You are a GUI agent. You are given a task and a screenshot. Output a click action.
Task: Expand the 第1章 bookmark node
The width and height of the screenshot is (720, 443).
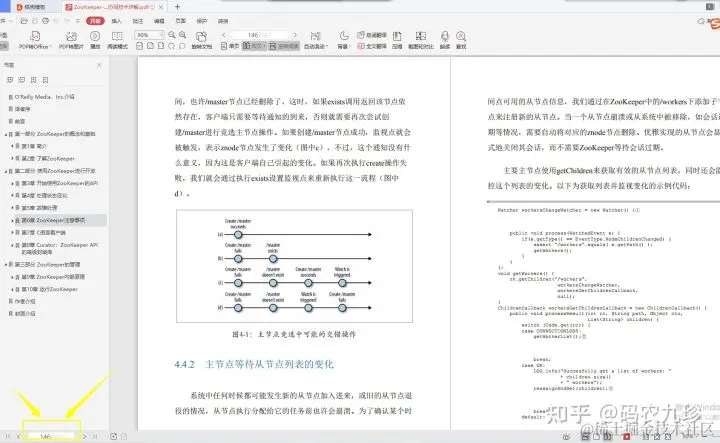pyautogui.click(x=12, y=146)
